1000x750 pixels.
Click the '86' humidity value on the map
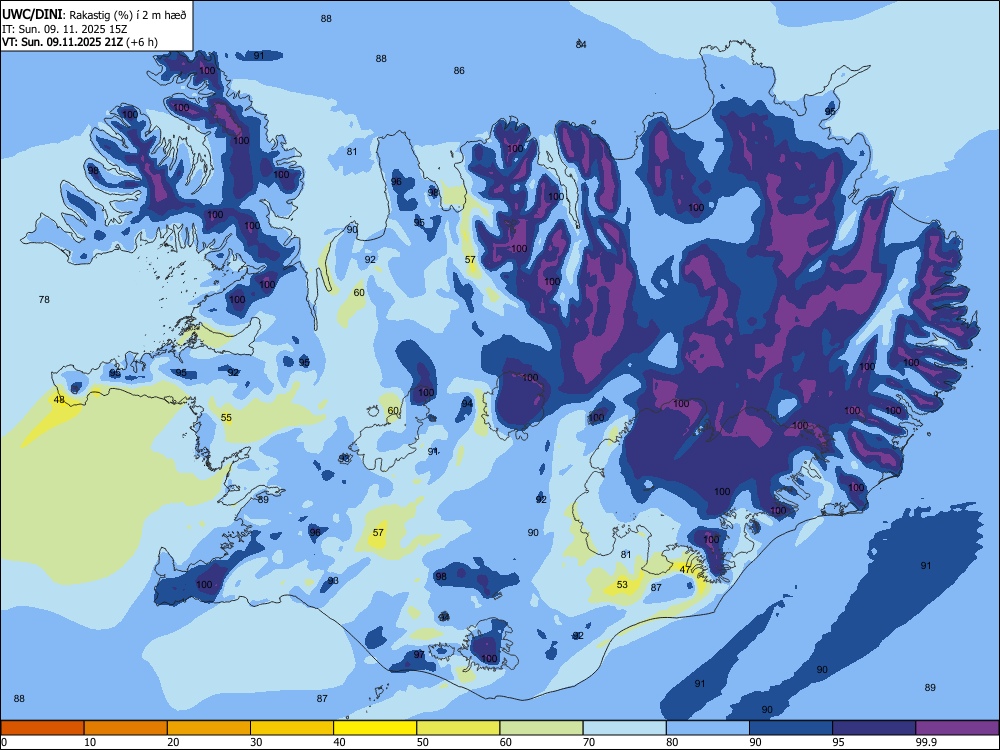[x=459, y=71]
